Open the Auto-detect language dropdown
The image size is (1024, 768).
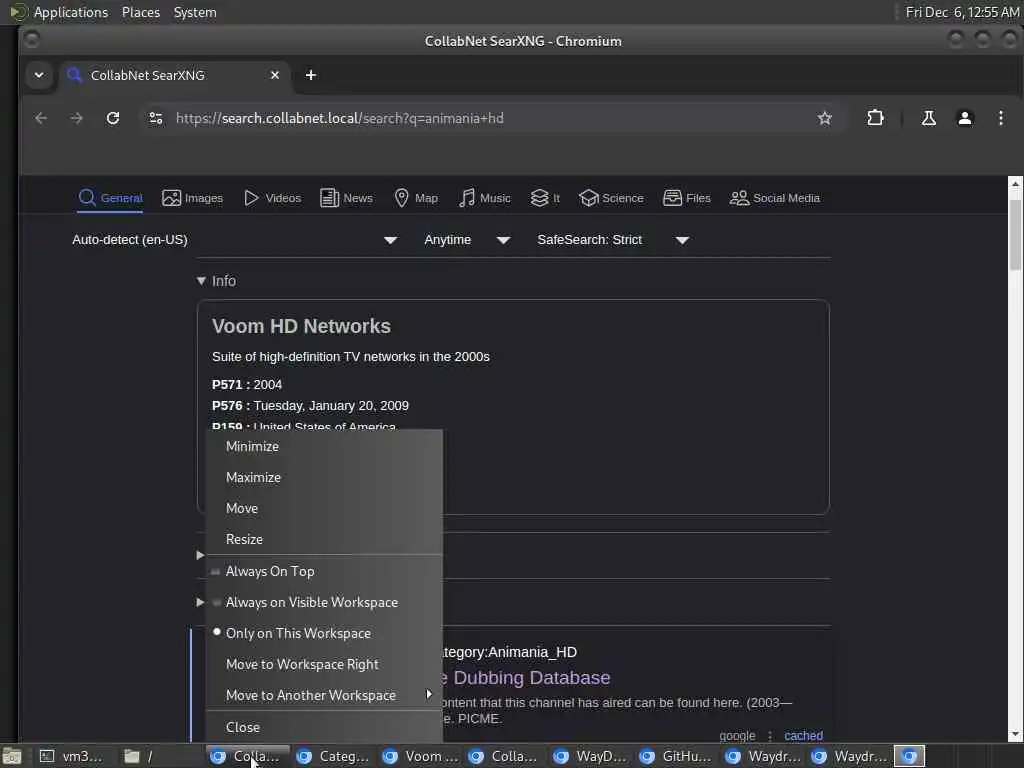(x=234, y=240)
